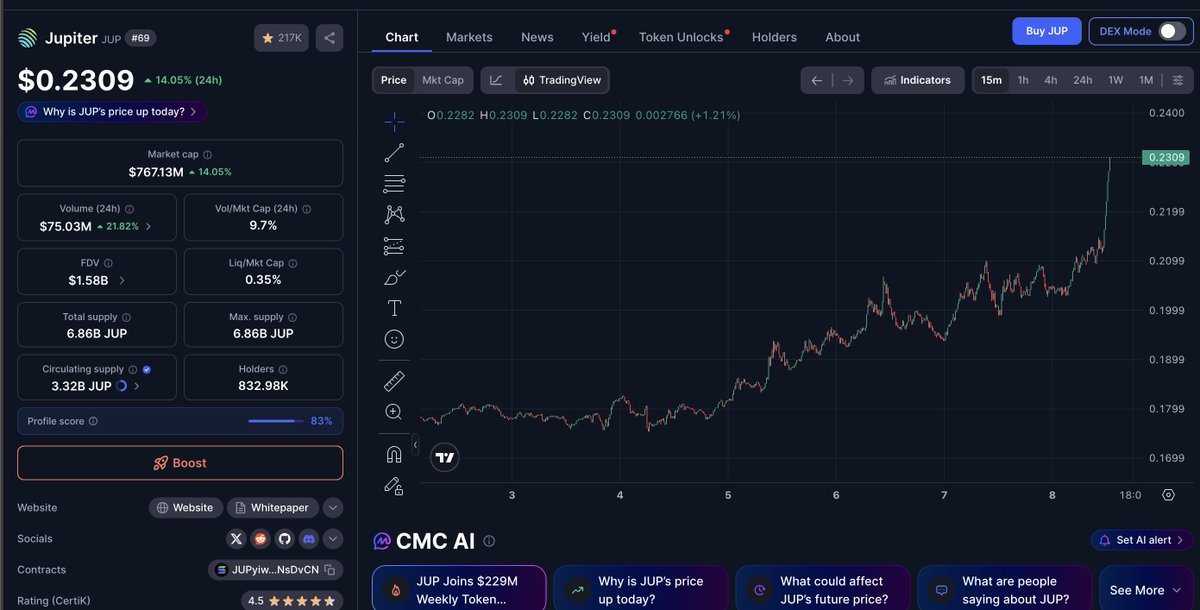Open the Yield tab
This screenshot has height=610, width=1200.
tap(597, 37)
